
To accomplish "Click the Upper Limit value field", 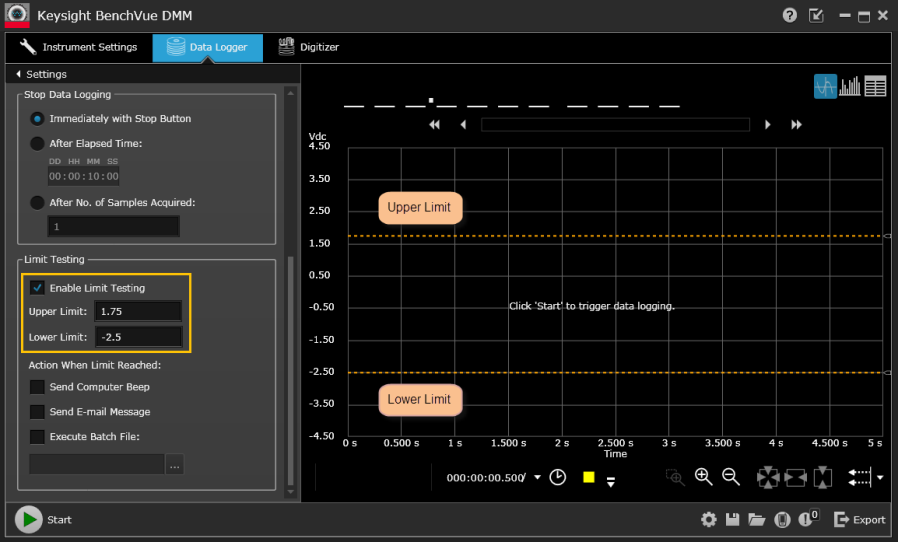I will click(x=138, y=311).
